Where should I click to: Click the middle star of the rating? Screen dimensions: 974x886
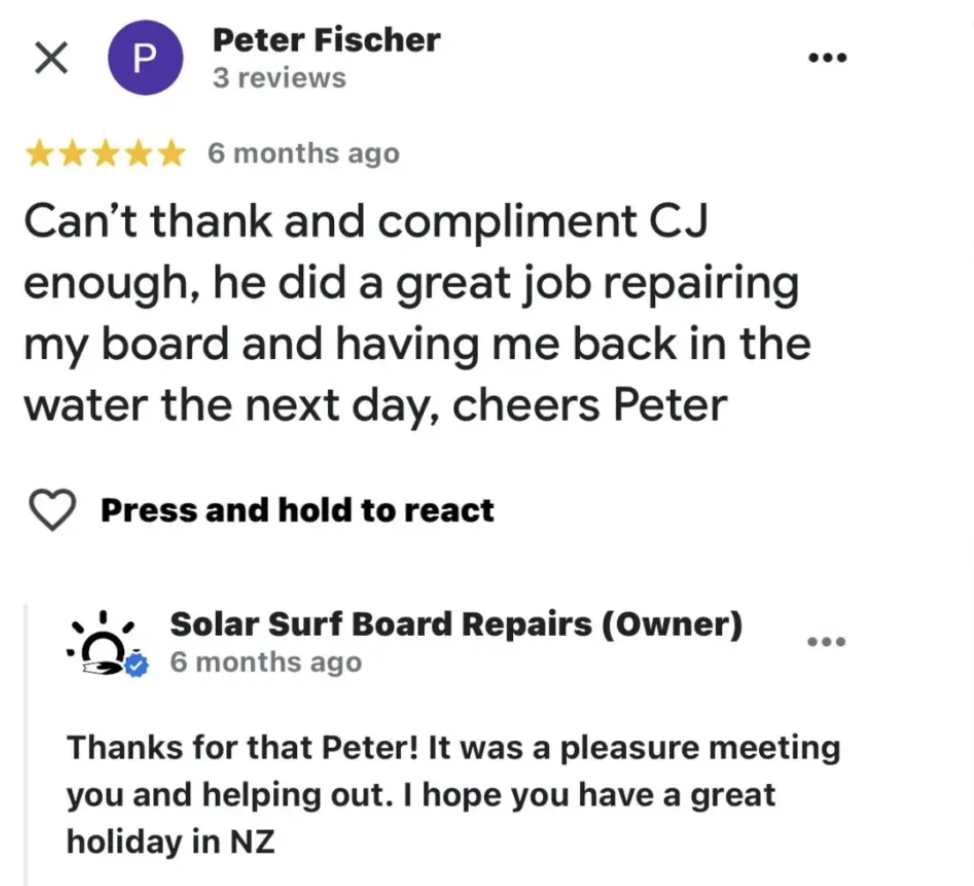coord(106,154)
